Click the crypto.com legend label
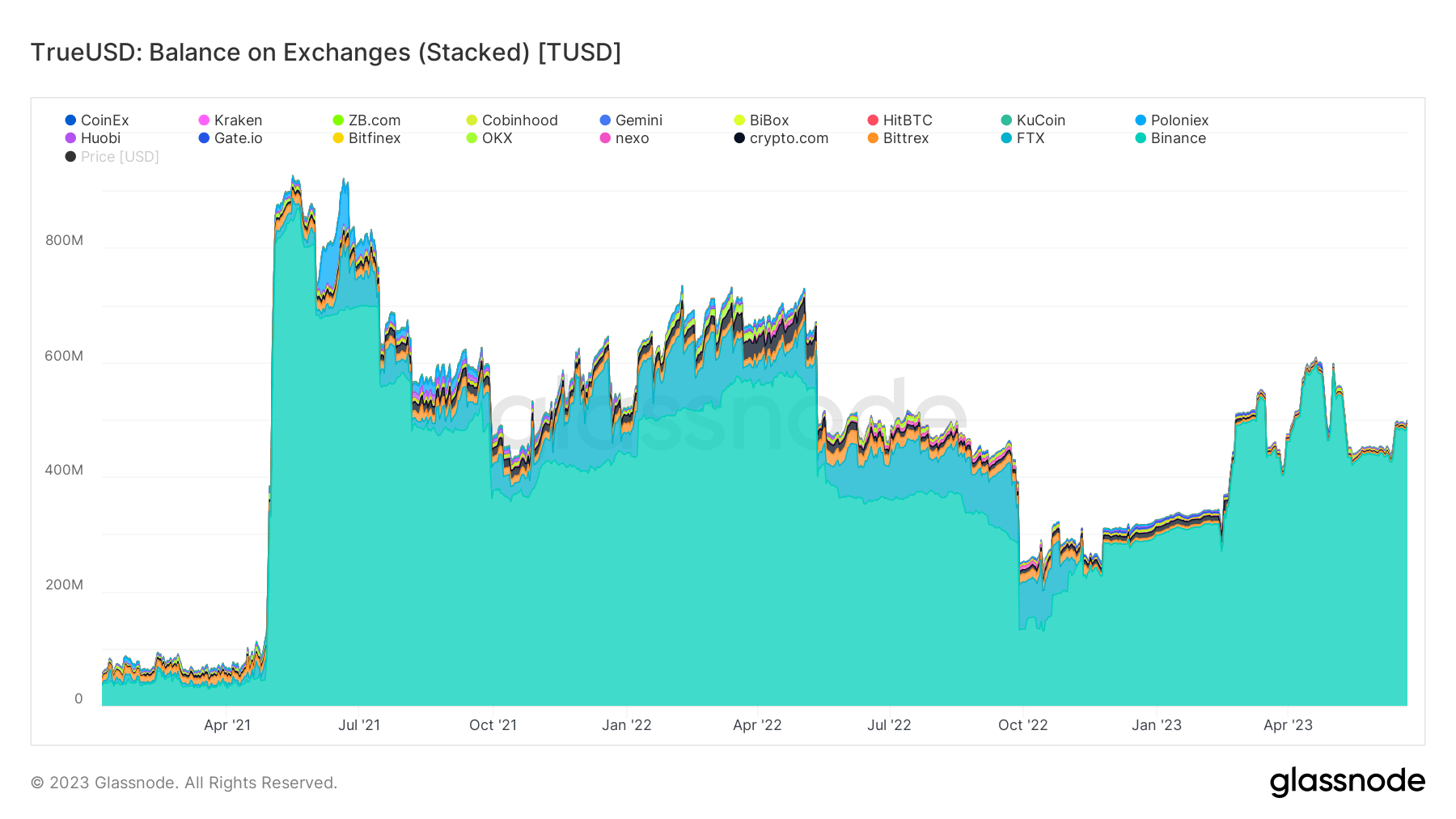The image size is (1456, 819). (789, 138)
